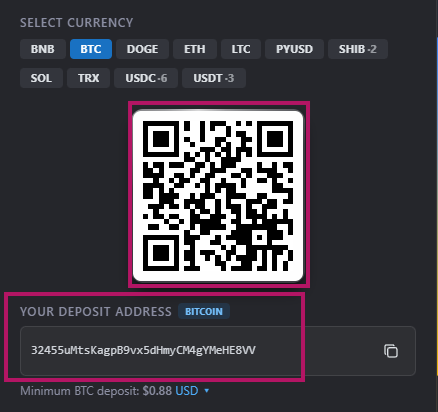Expand USDC network choices

tap(146, 78)
